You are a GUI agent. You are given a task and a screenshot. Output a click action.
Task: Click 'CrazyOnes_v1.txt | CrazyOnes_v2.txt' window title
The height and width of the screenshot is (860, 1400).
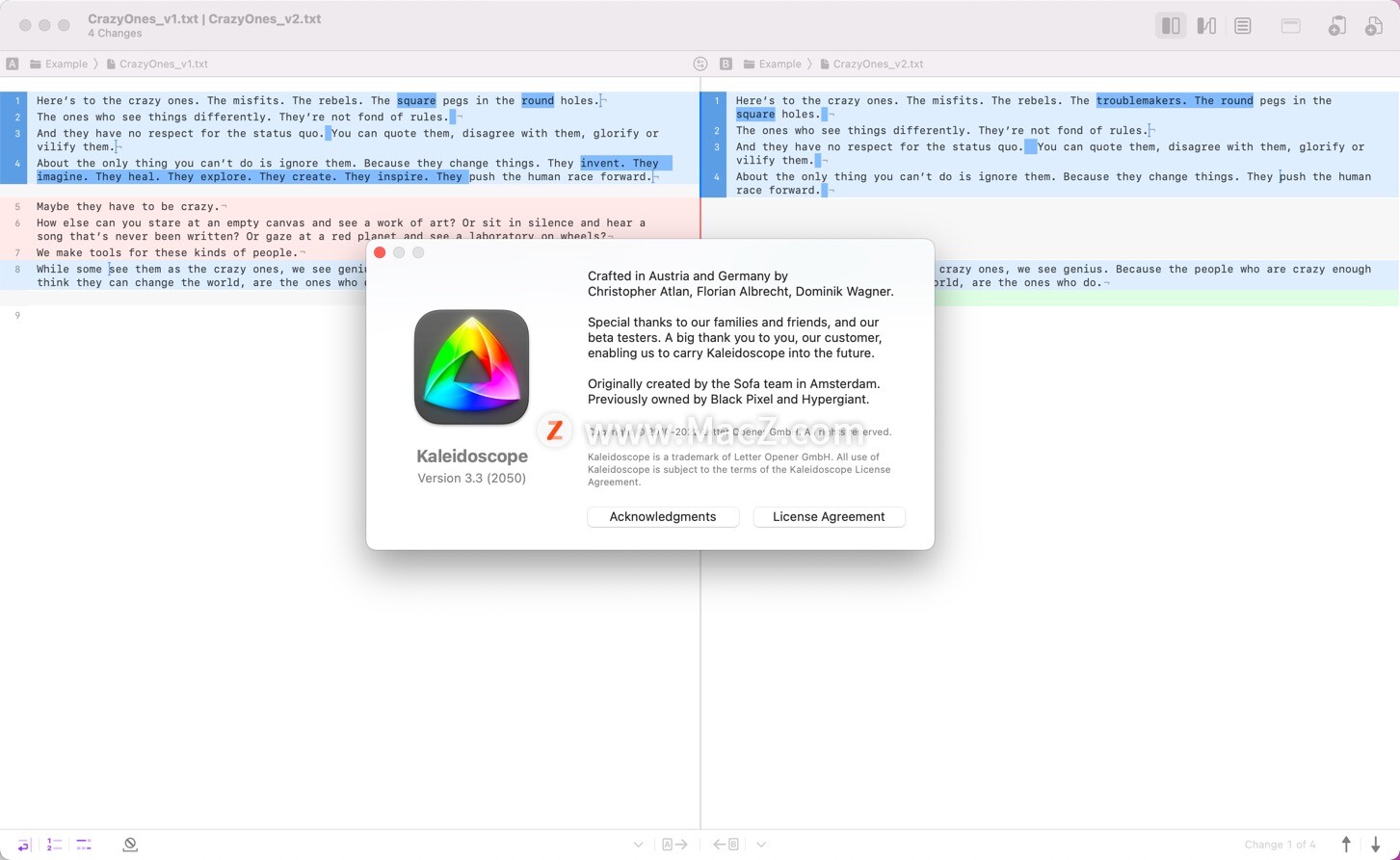pyautogui.click(x=204, y=18)
